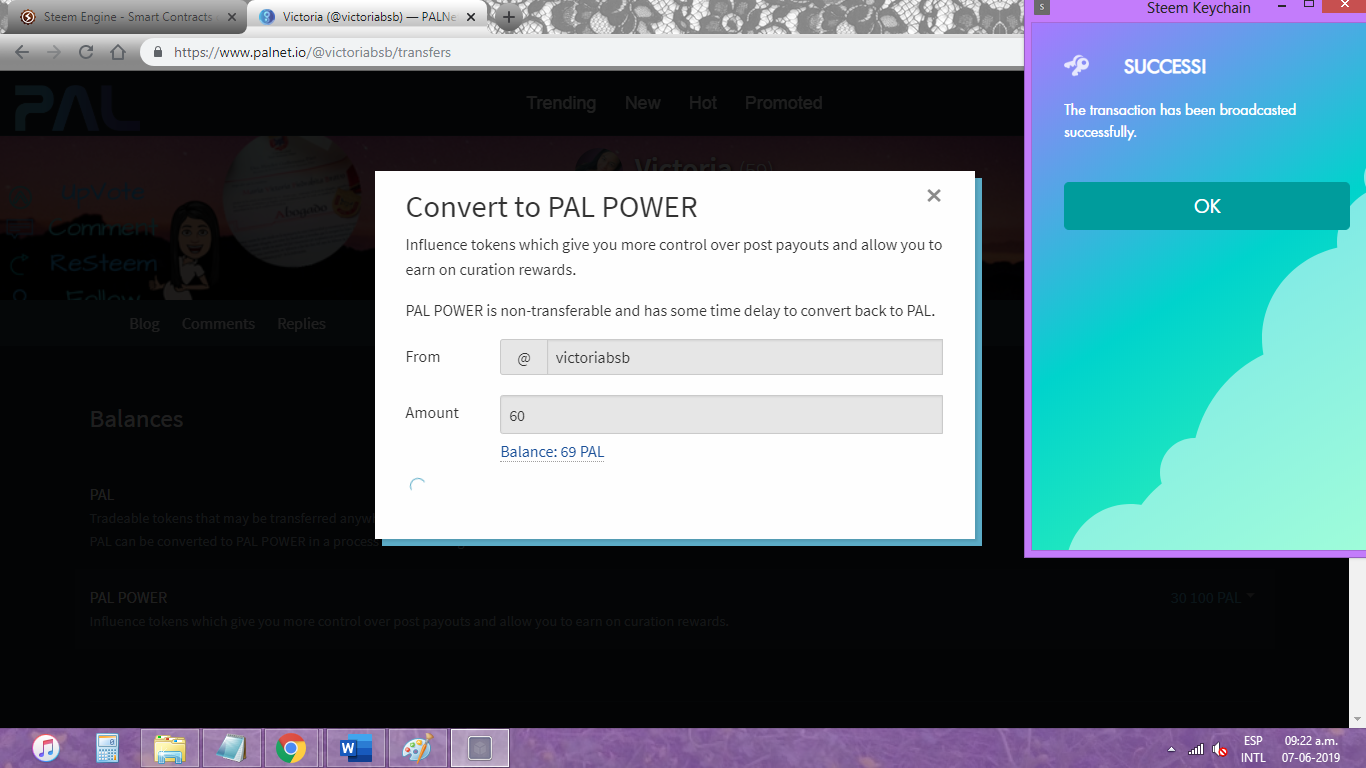The height and width of the screenshot is (768, 1366).
Task: Expand the 30.100 PAL POWER dropdown
Action: (x=1212, y=598)
